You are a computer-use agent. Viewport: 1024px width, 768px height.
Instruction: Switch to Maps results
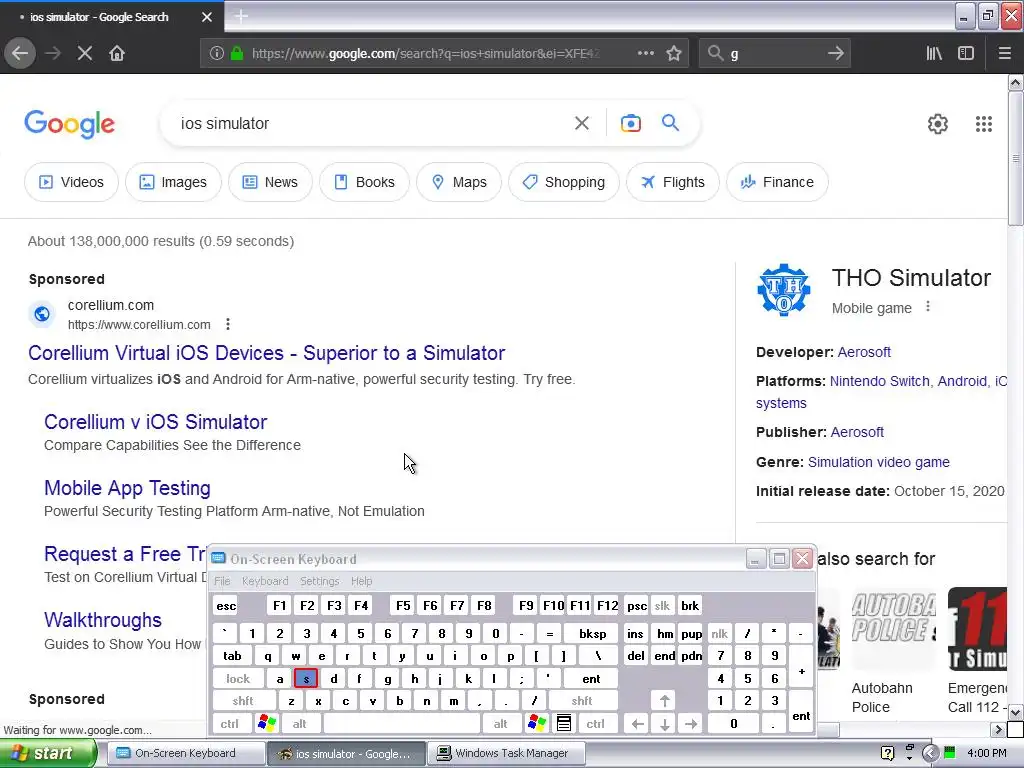459,182
